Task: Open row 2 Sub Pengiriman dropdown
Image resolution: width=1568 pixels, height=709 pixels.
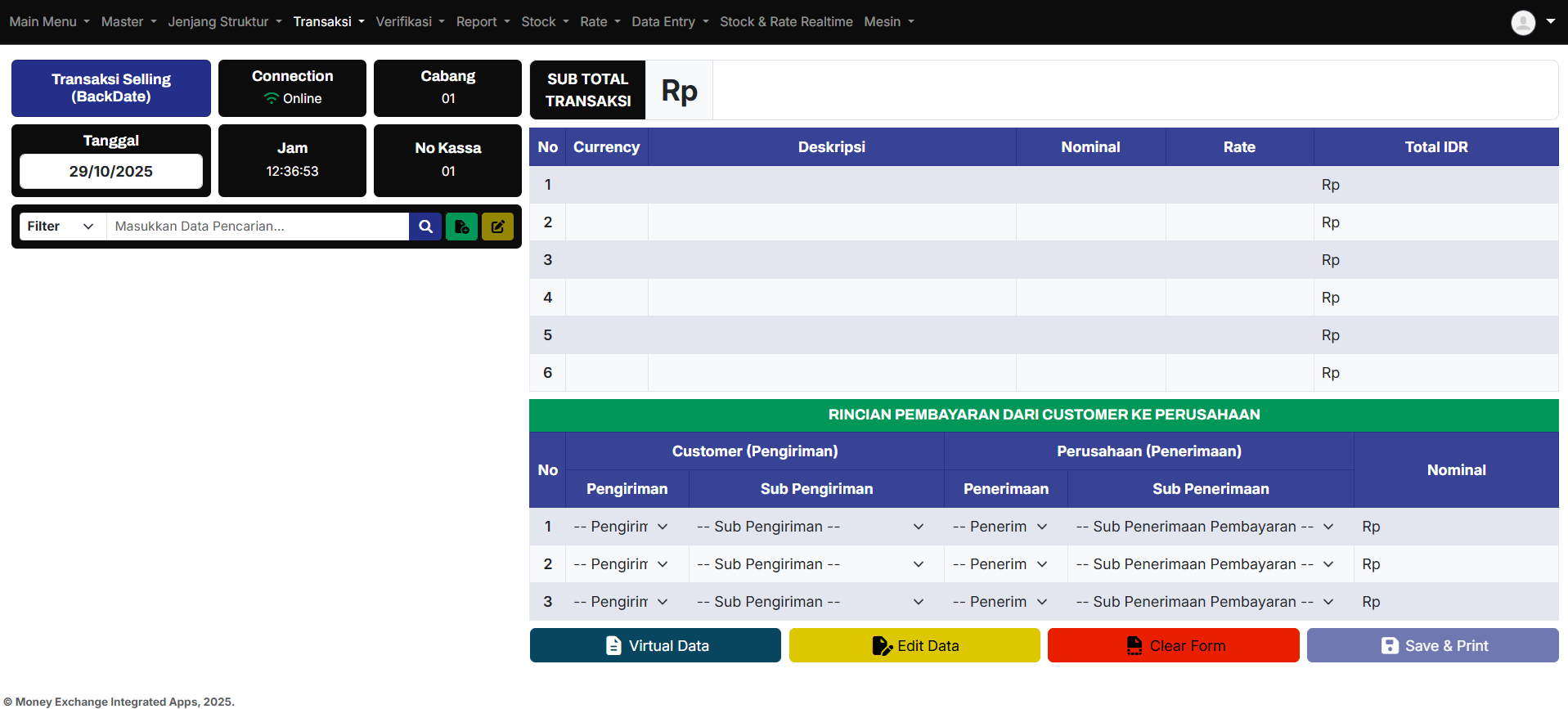Action: pos(810,564)
